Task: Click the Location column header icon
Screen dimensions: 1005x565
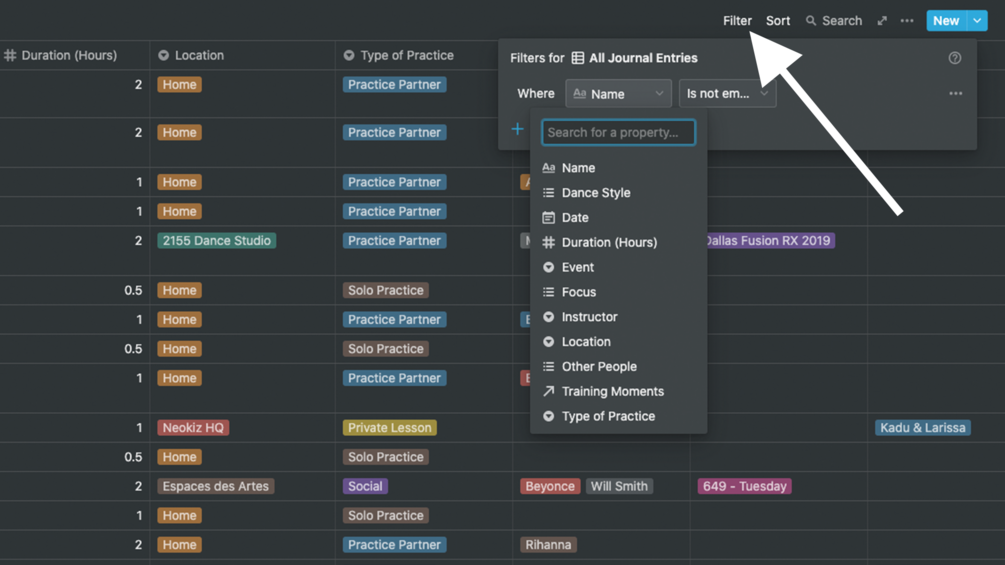Action: point(164,56)
